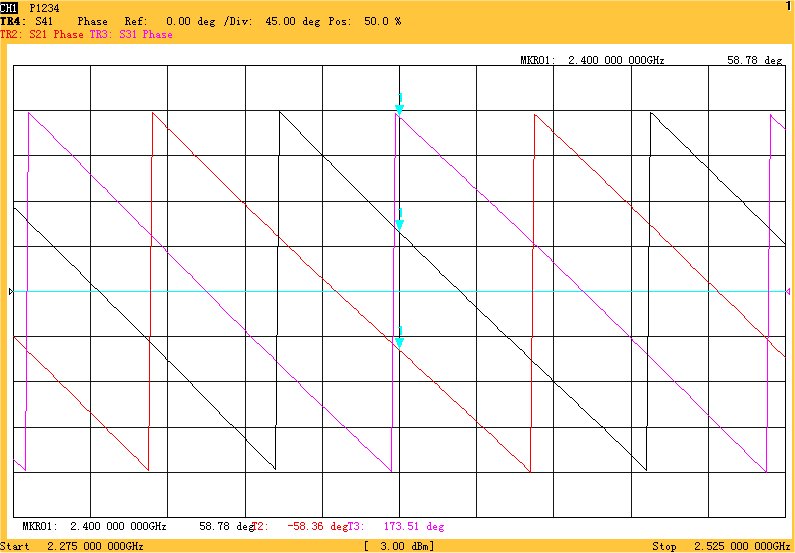
Task: Click the top-right 58.78 deg marker value
Action: pos(754,60)
